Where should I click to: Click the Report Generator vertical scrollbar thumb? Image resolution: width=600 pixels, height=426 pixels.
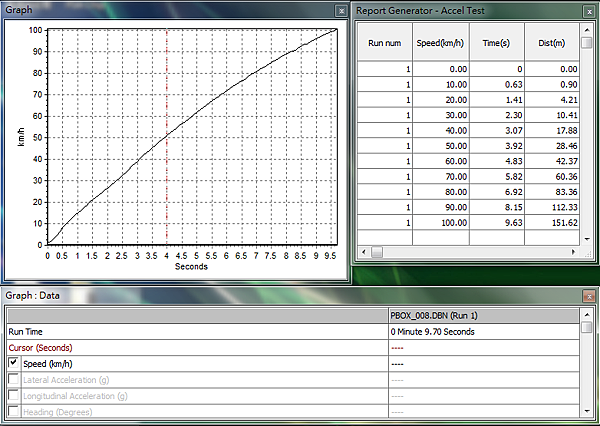click(587, 42)
